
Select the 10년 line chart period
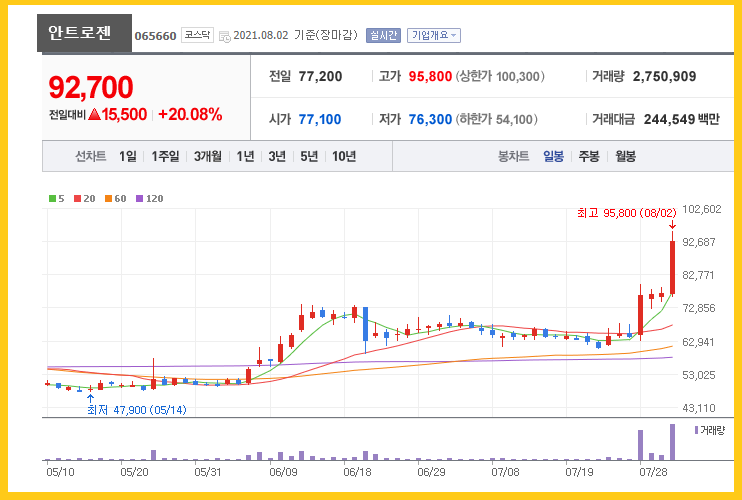(344, 156)
